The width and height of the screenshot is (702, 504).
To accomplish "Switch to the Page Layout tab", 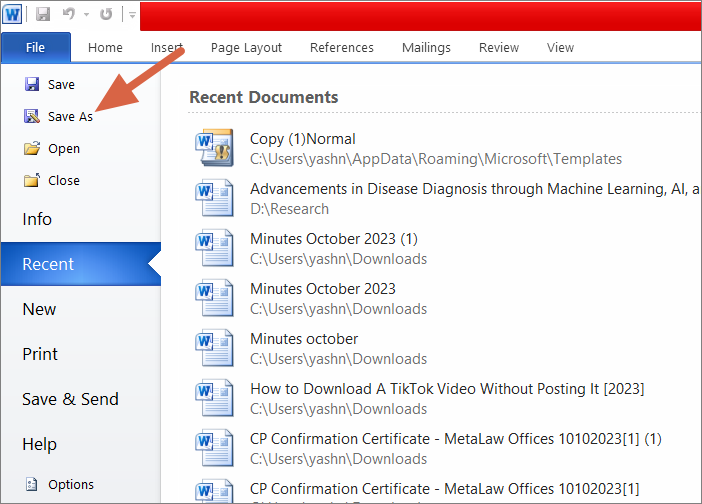I will pos(246,47).
